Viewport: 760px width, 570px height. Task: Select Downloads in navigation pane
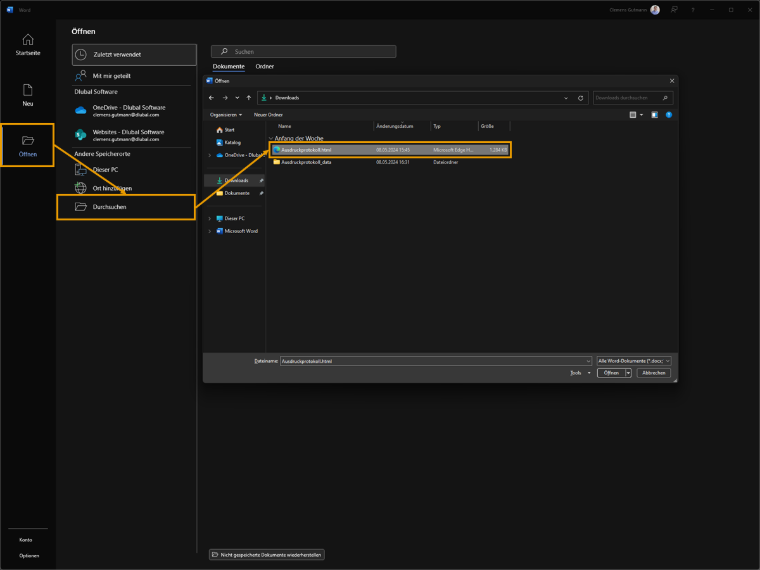point(235,180)
